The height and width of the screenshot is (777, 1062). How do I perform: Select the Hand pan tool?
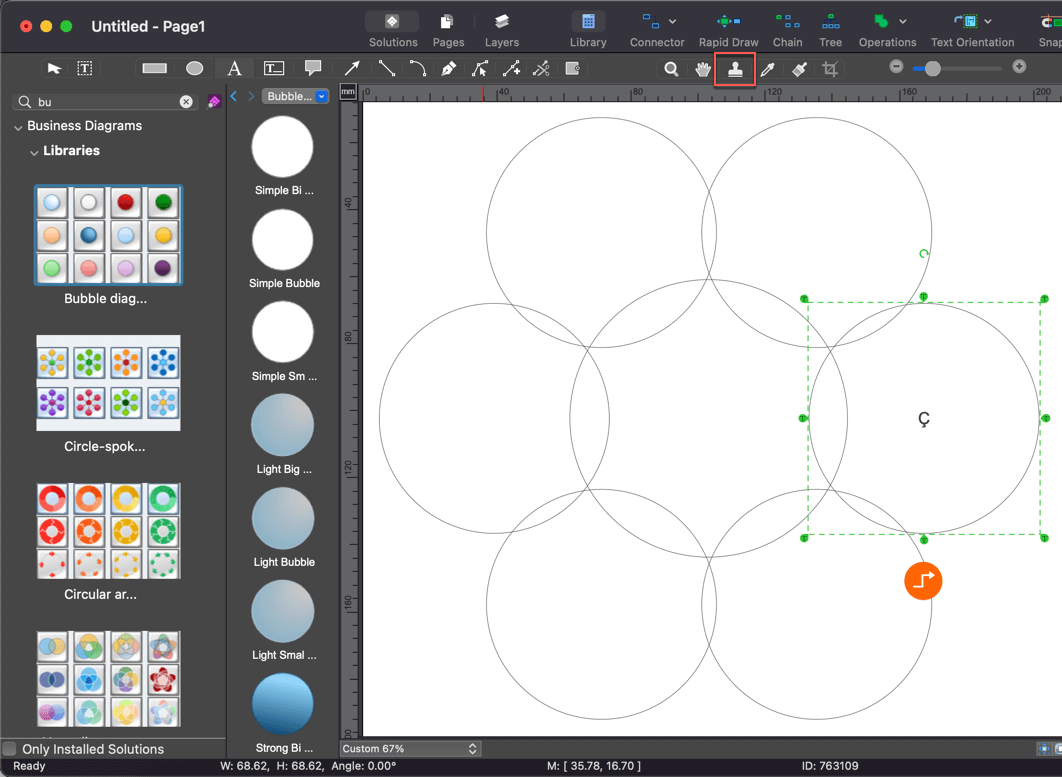pyautogui.click(x=703, y=68)
